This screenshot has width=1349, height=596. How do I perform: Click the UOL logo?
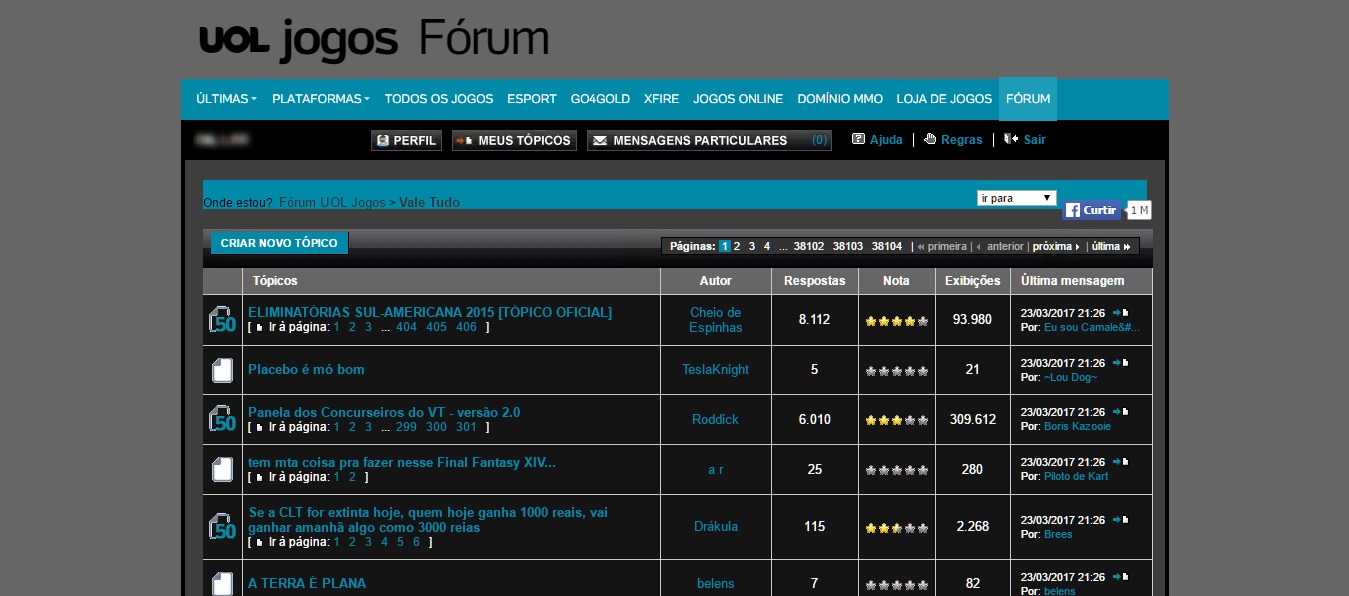pyautogui.click(x=236, y=40)
